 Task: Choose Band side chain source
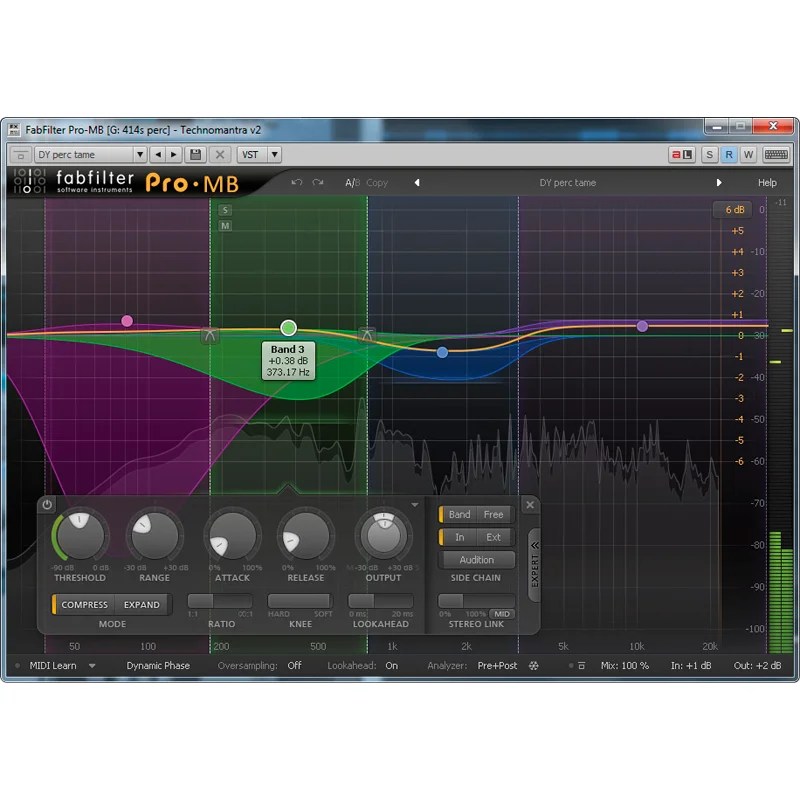point(458,514)
